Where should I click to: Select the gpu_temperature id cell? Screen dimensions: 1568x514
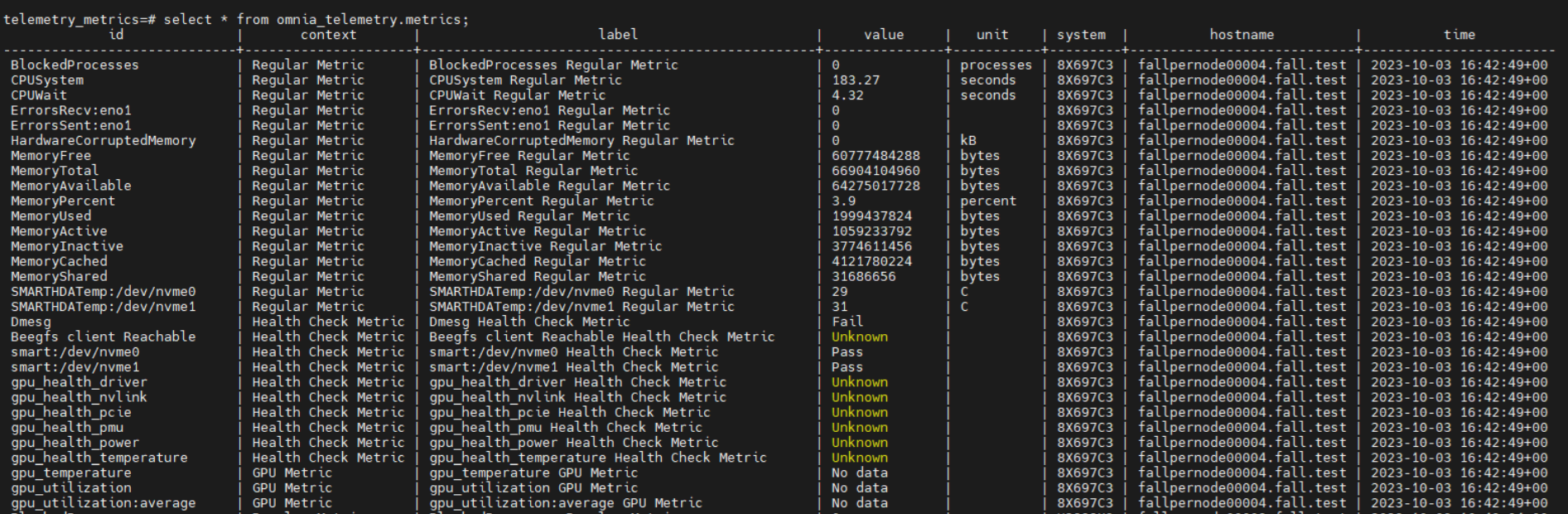click(70, 473)
